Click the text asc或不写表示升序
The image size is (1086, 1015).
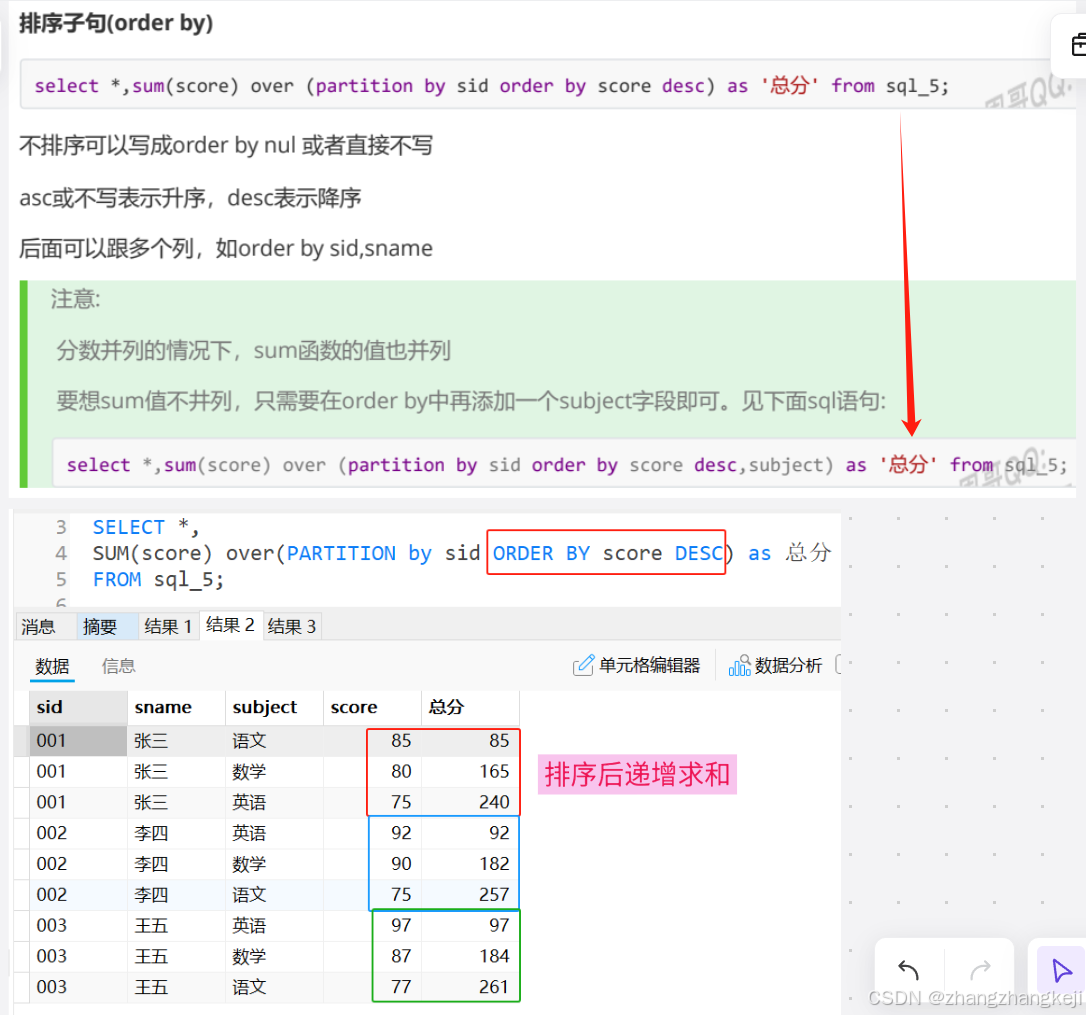point(113,197)
